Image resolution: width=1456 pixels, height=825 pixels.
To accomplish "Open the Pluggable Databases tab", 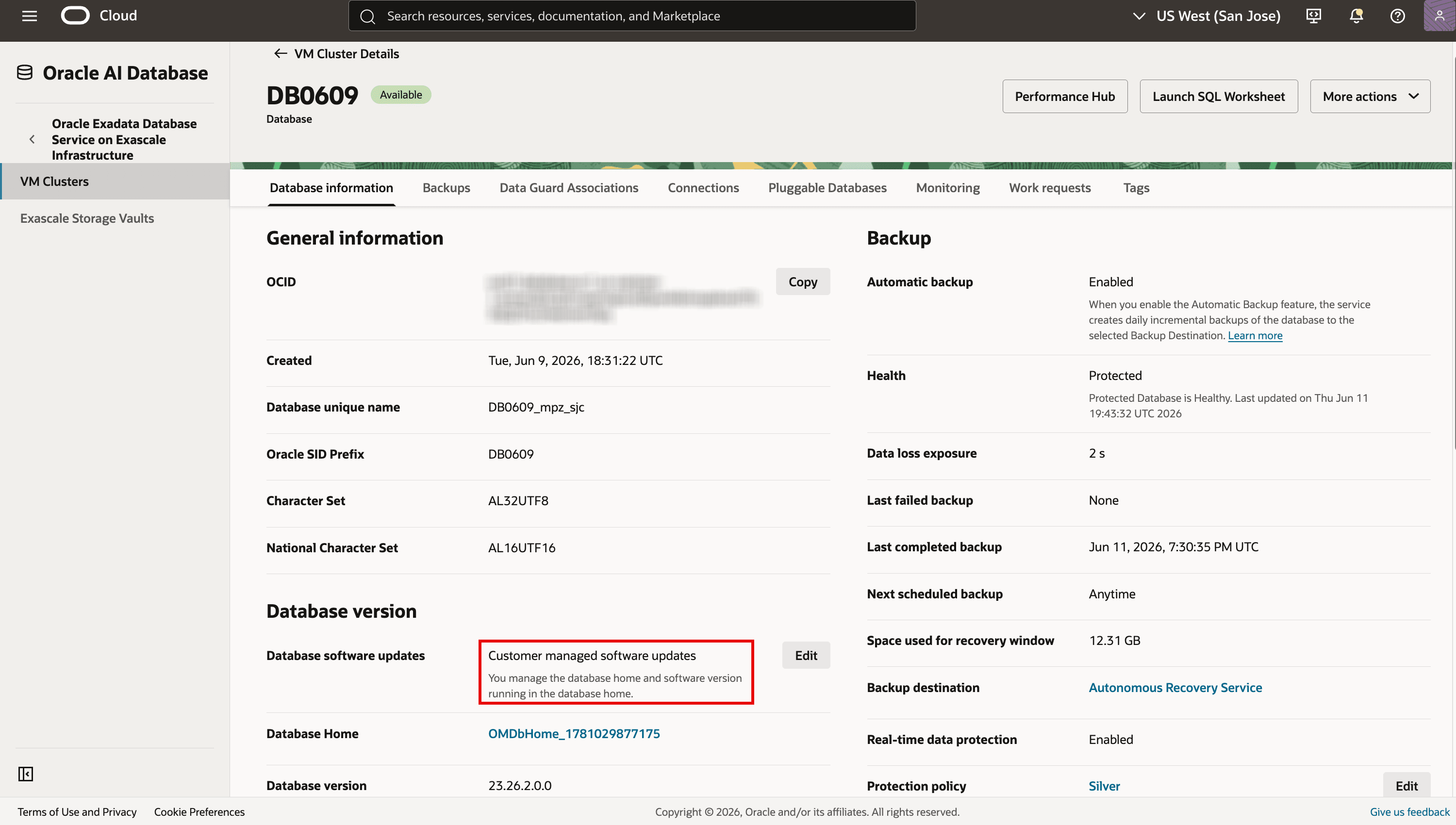I will click(827, 187).
